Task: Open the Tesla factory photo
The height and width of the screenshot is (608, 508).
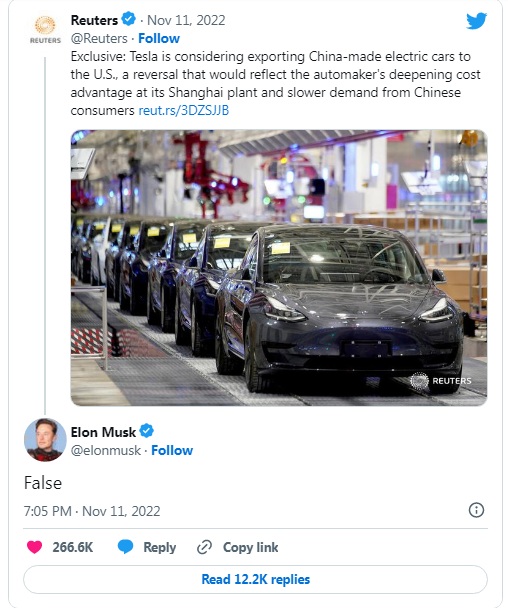Action: (279, 268)
